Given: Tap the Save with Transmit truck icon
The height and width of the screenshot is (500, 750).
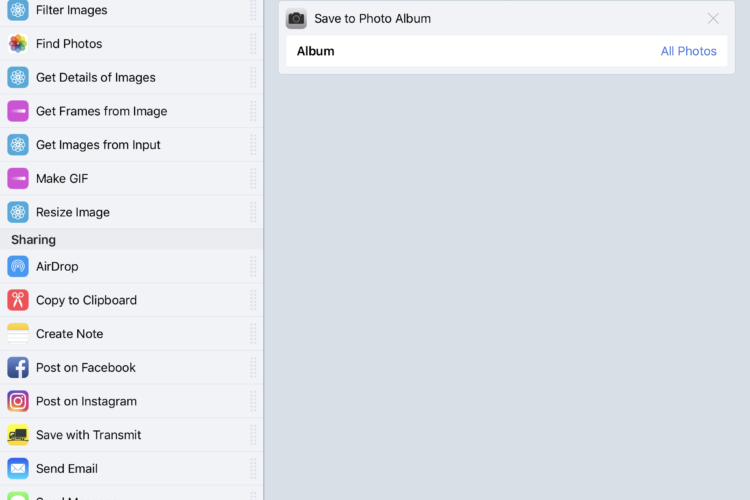Looking at the screenshot, I should [x=18, y=435].
